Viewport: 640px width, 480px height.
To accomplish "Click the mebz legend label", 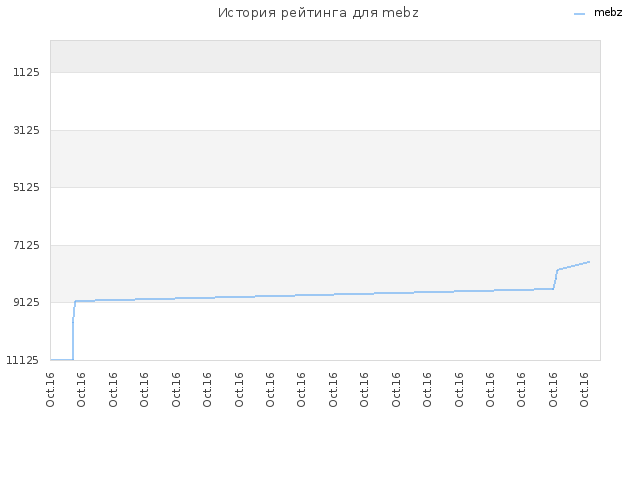I will coord(608,13).
